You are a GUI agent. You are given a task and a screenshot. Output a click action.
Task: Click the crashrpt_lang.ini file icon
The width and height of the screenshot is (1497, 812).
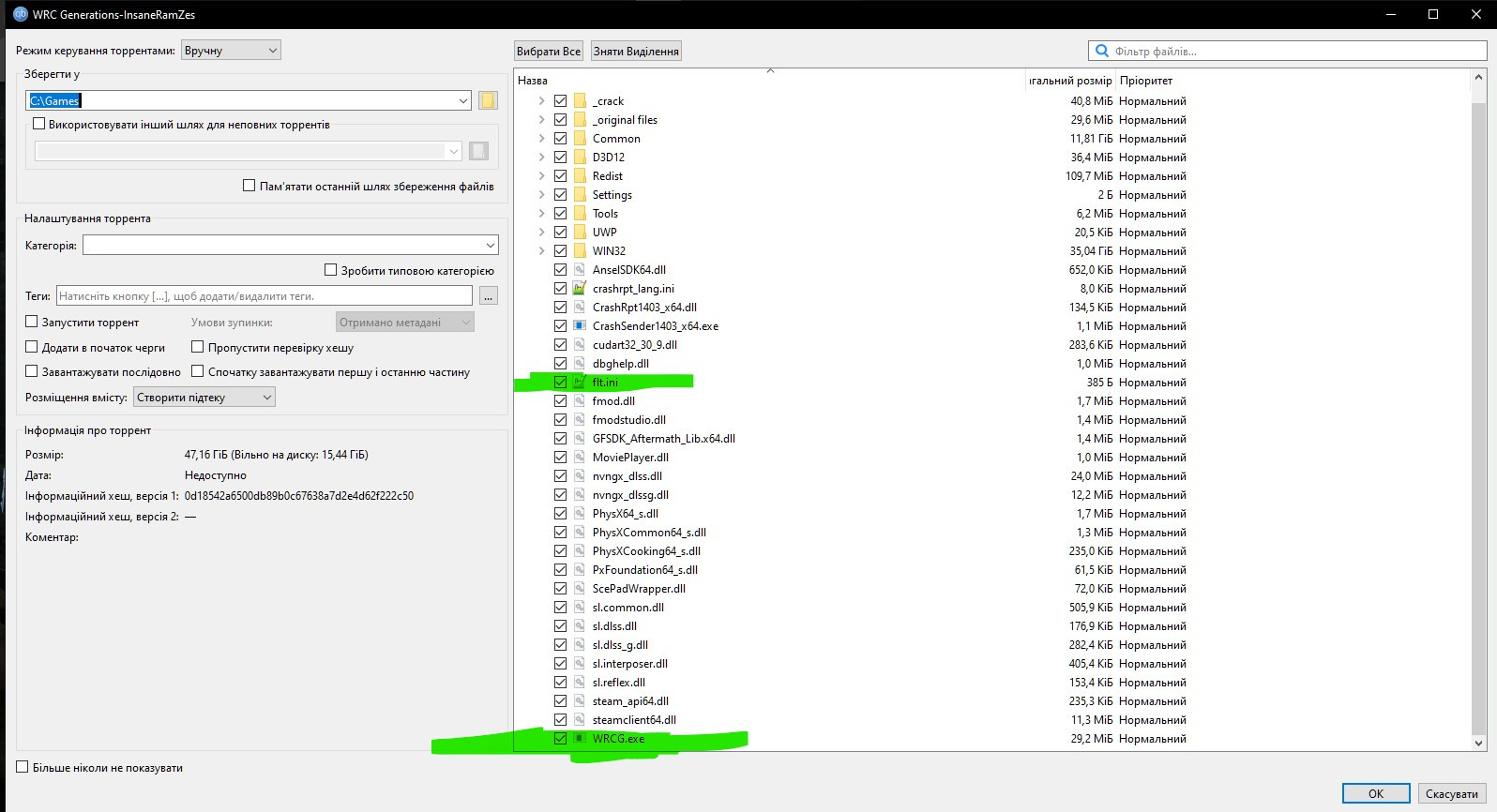click(x=580, y=289)
